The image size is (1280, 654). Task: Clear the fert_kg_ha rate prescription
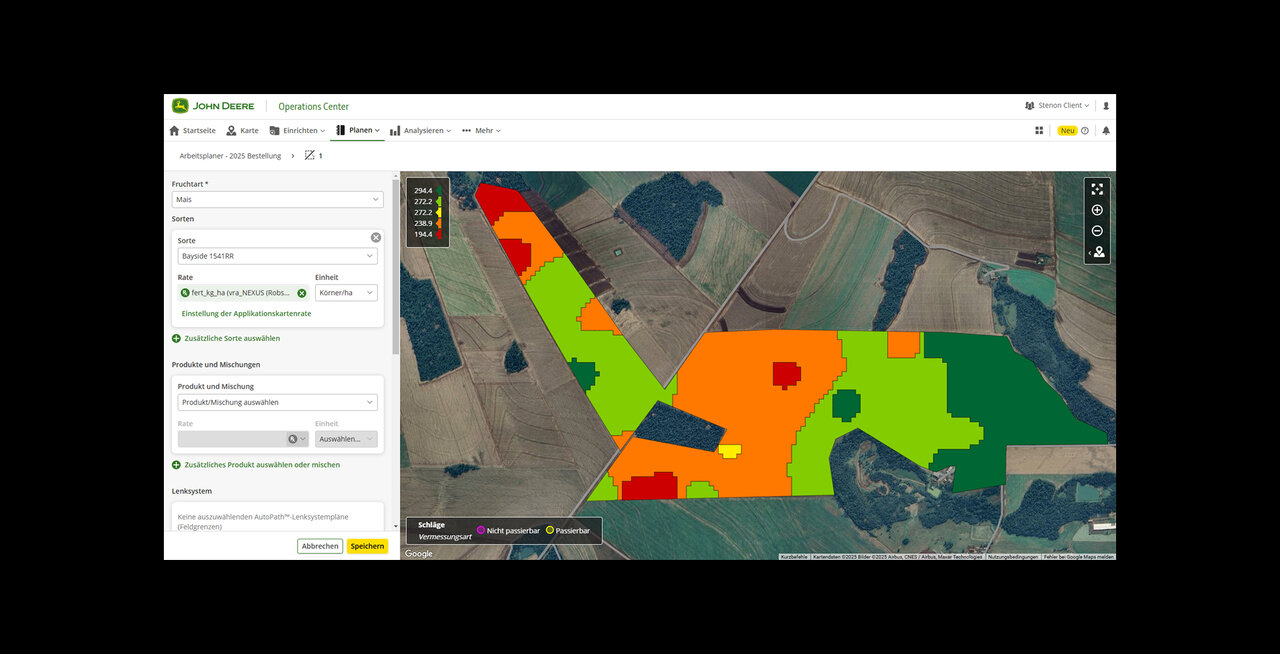(302, 293)
